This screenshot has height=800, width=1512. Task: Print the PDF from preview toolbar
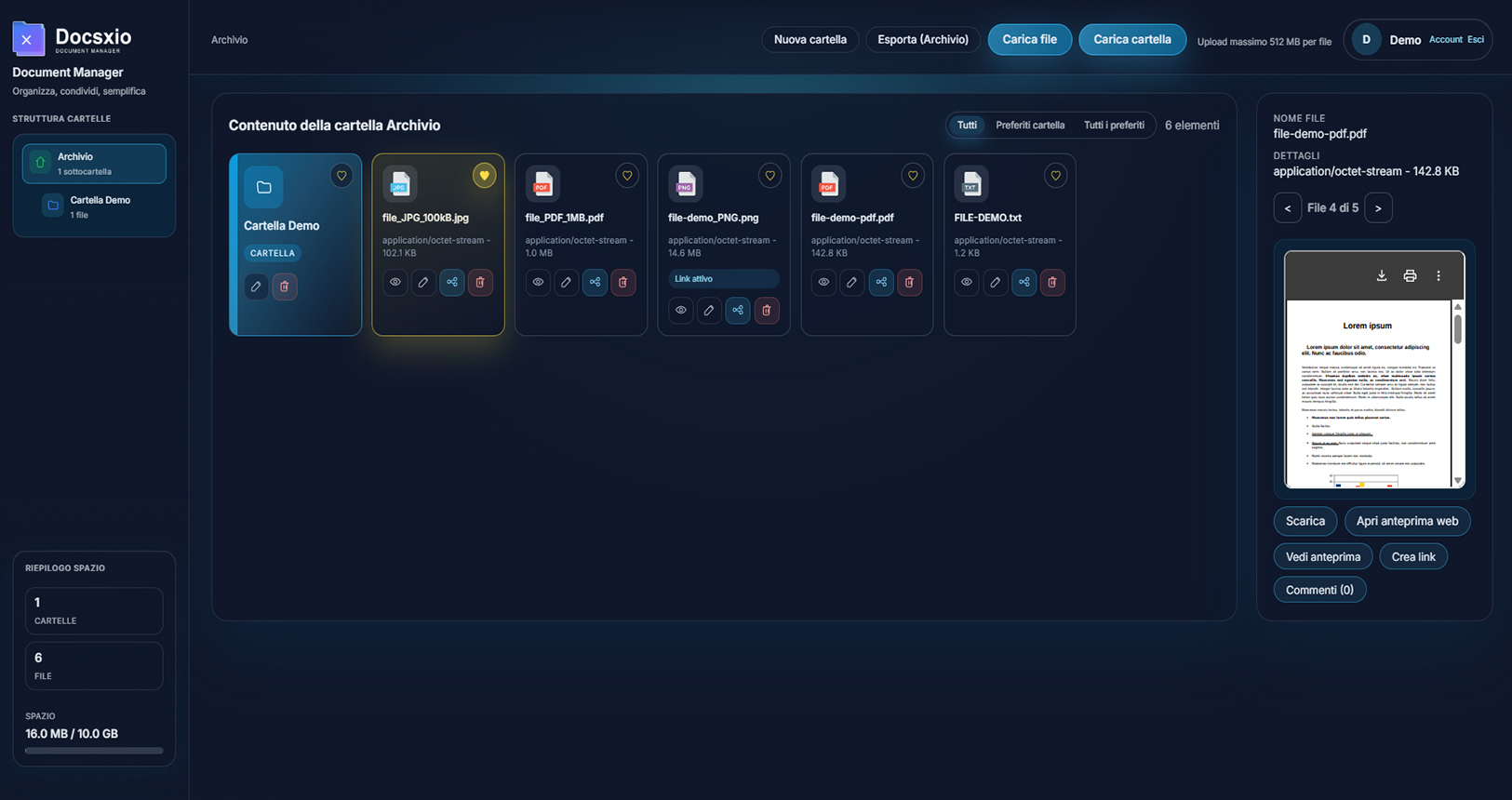pos(1410,275)
